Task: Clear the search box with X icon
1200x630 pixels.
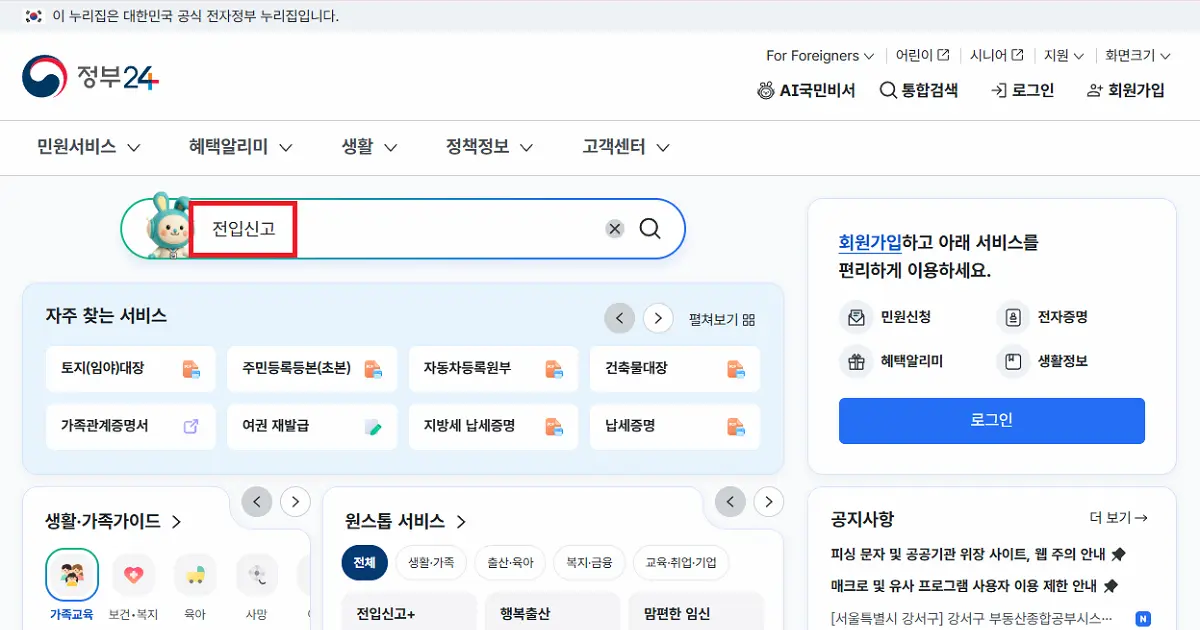Action: point(615,229)
